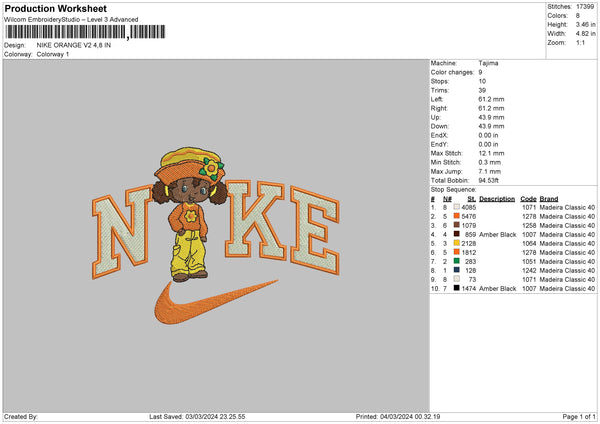The height and width of the screenshot is (424, 600).
Task: Click the Zoom value 1:1
Action: click(580, 43)
